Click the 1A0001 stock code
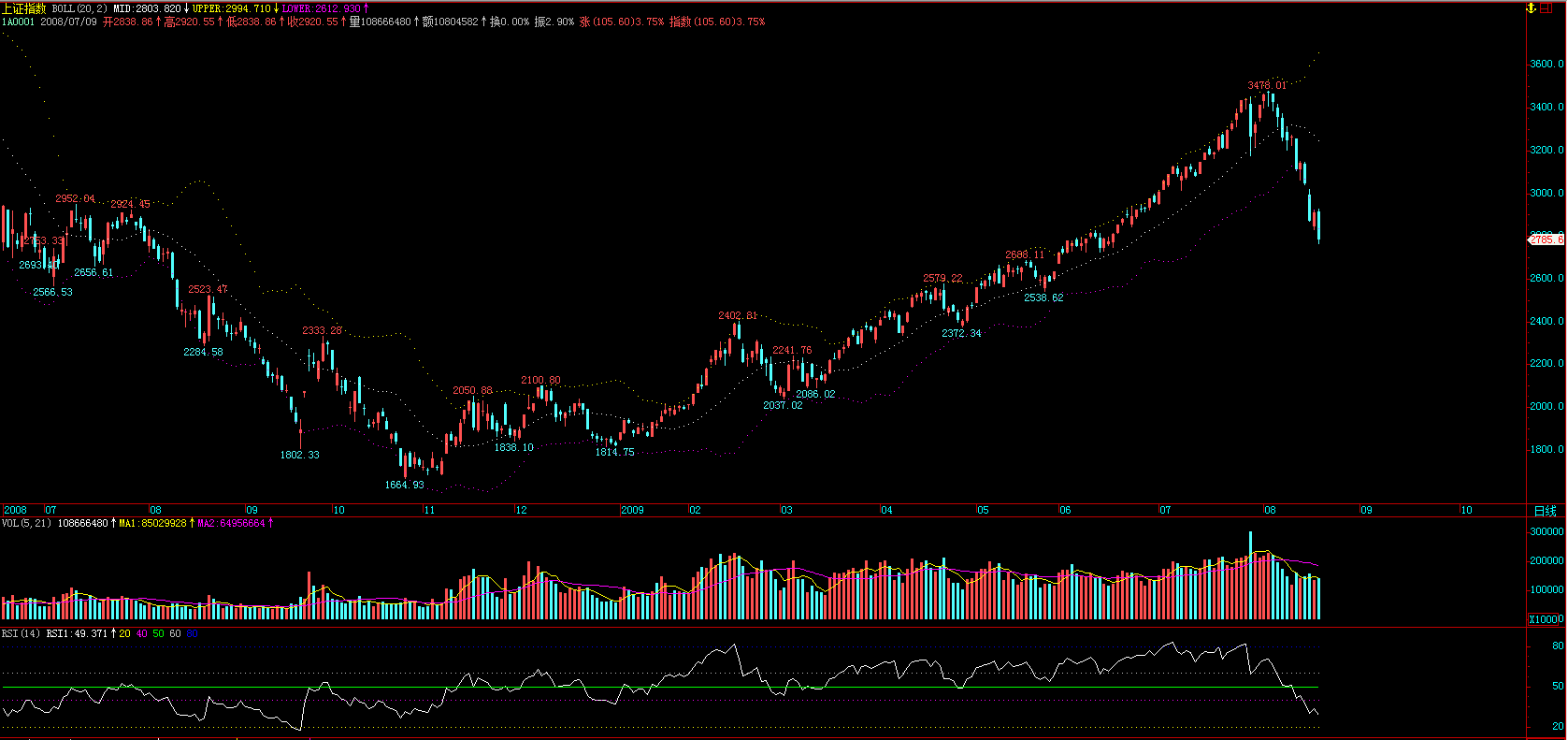This screenshot has height=740, width=1568. [18, 22]
